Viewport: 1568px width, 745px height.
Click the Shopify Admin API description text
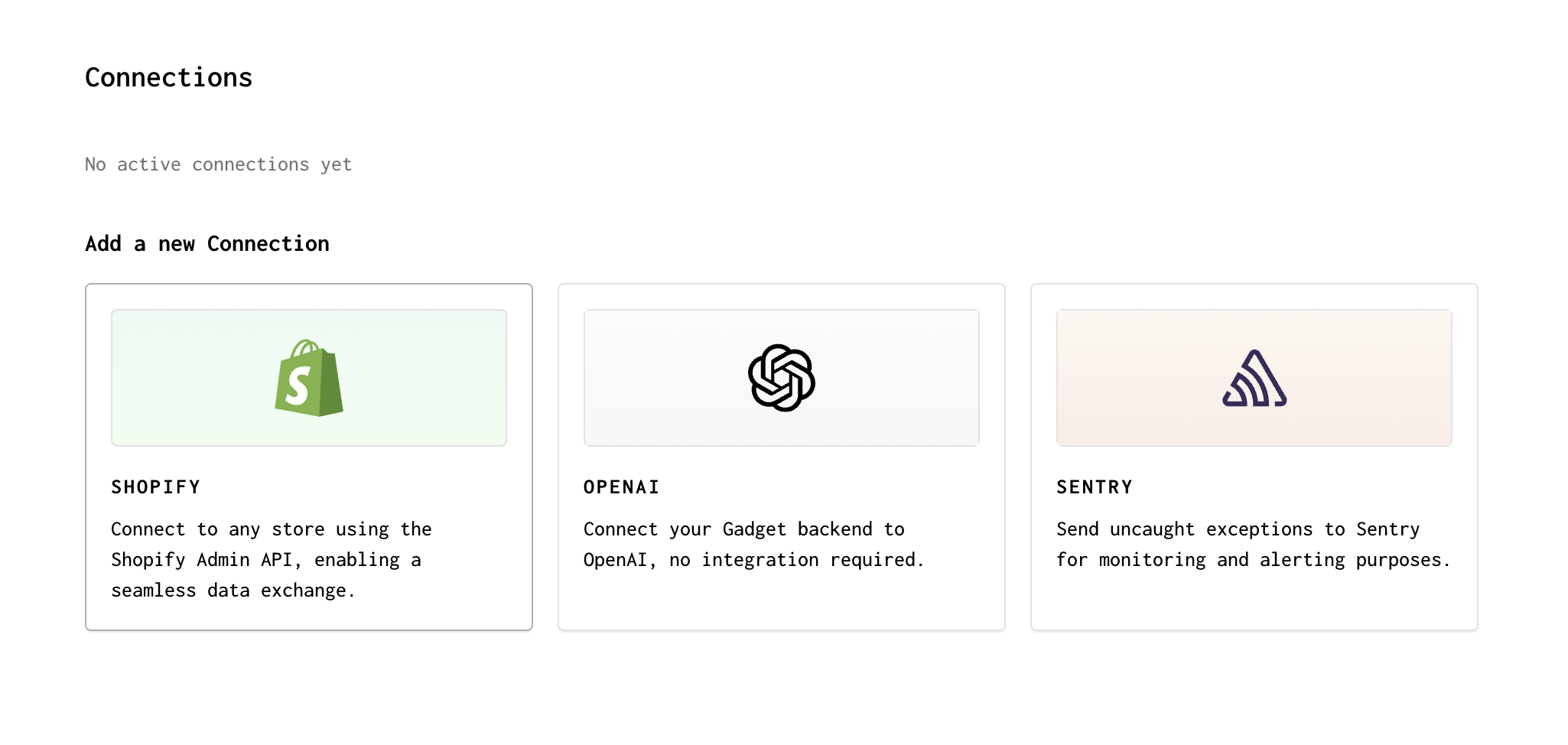(x=271, y=559)
